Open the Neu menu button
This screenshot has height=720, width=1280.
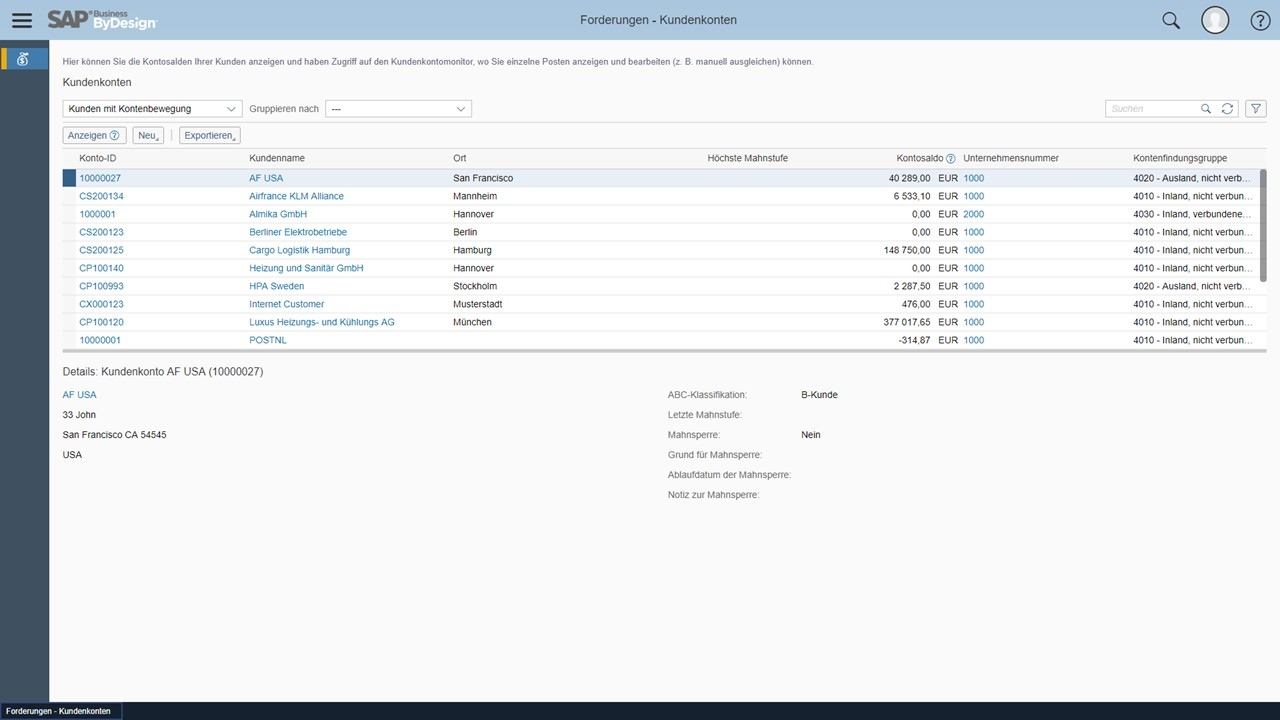[148, 135]
